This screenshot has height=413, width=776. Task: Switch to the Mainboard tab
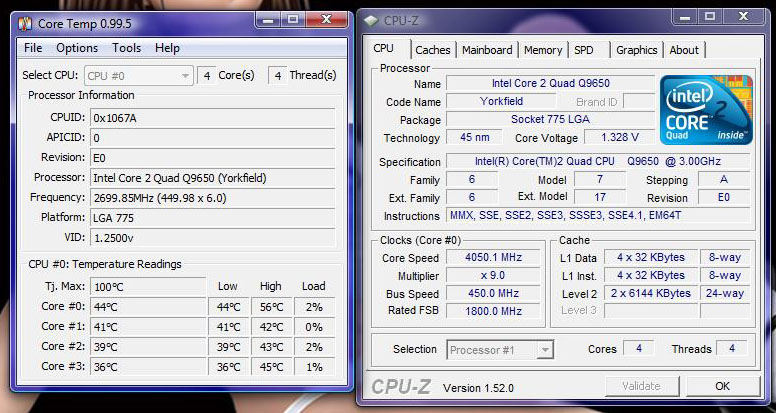487,50
